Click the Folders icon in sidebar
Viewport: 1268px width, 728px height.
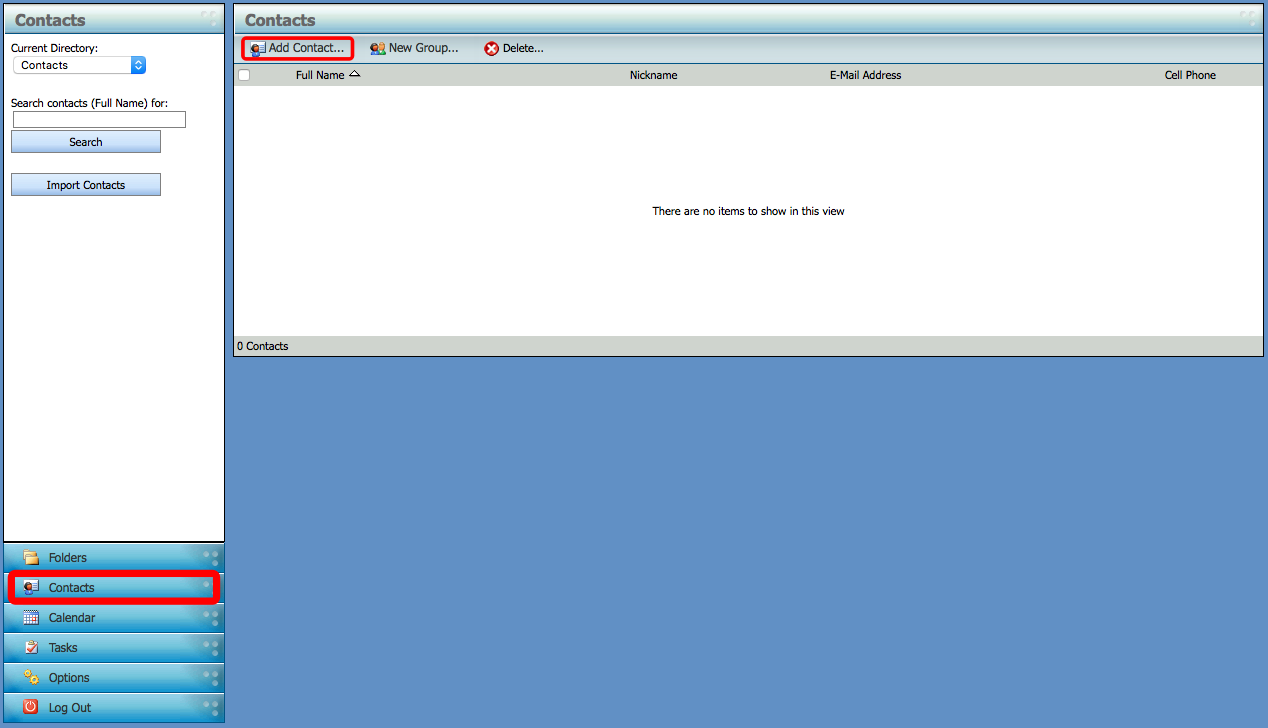pyautogui.click(x=31, y=558)
